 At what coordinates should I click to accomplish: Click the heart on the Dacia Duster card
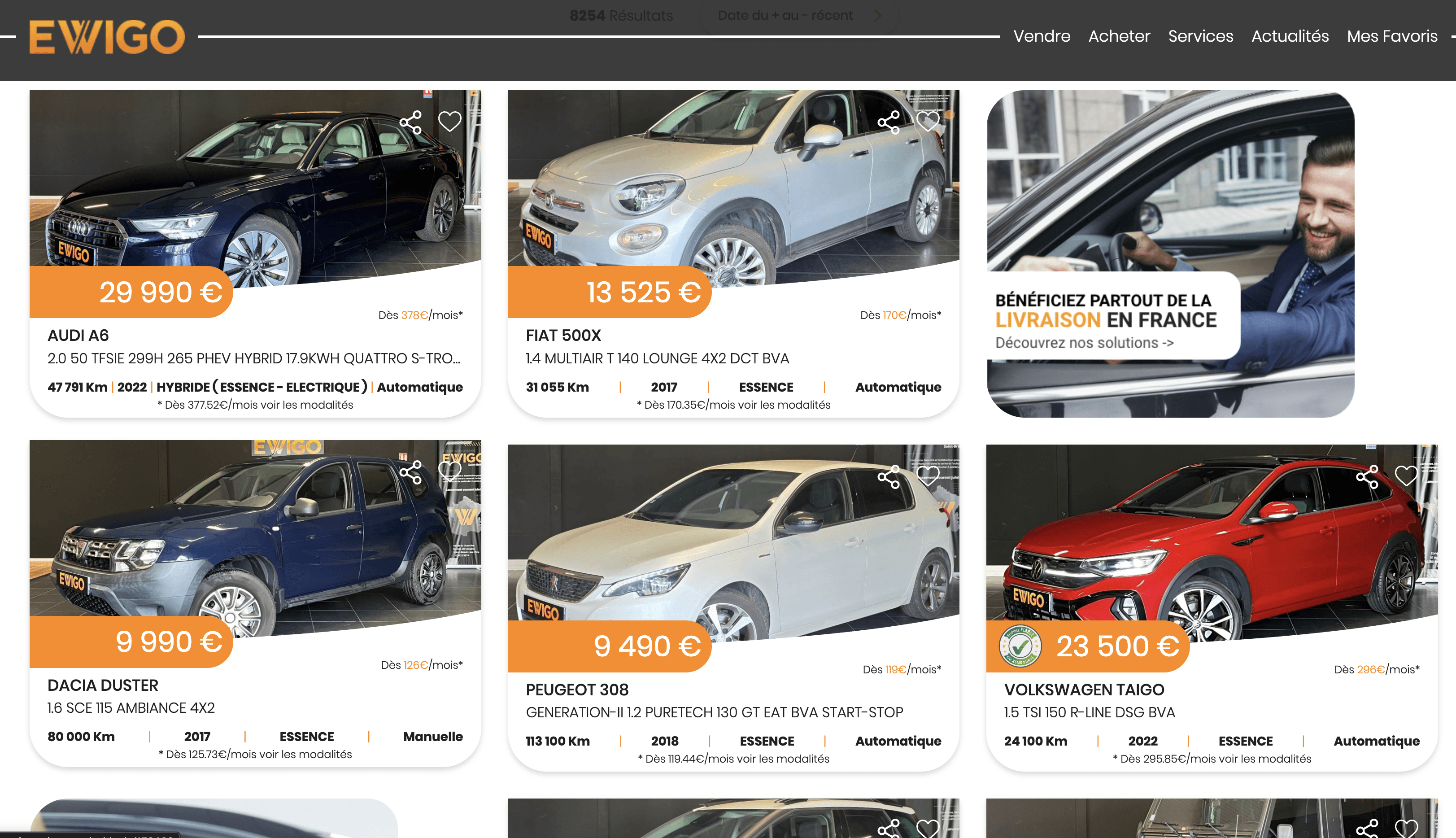[x=449, y=471]
